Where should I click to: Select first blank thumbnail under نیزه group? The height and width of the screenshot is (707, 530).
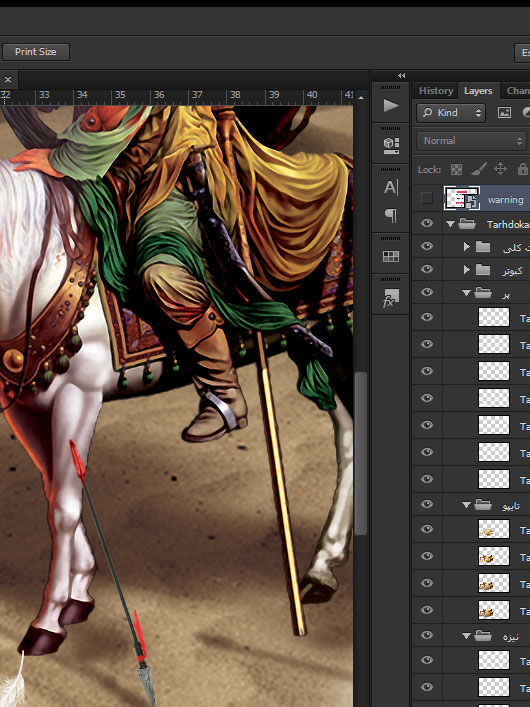[x=493, y=660]
